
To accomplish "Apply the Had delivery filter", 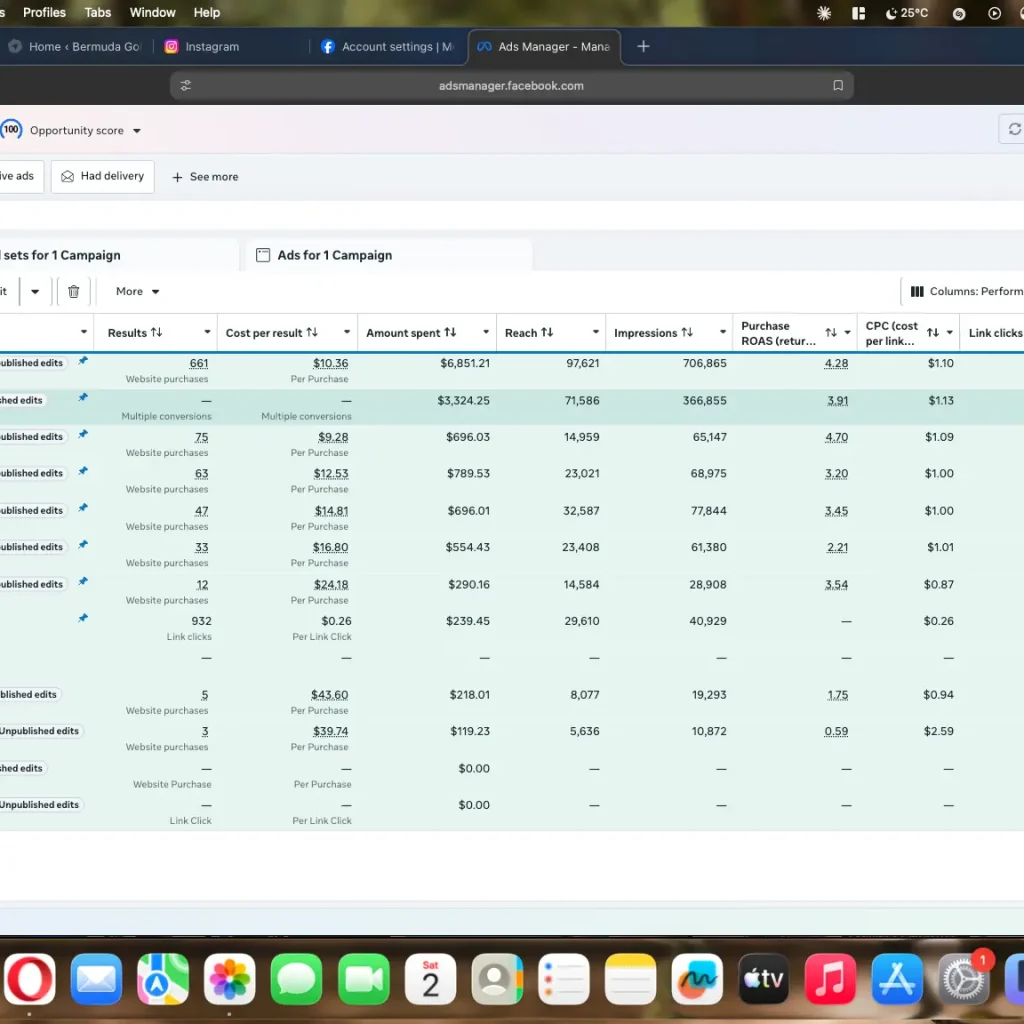I will 103,176.
